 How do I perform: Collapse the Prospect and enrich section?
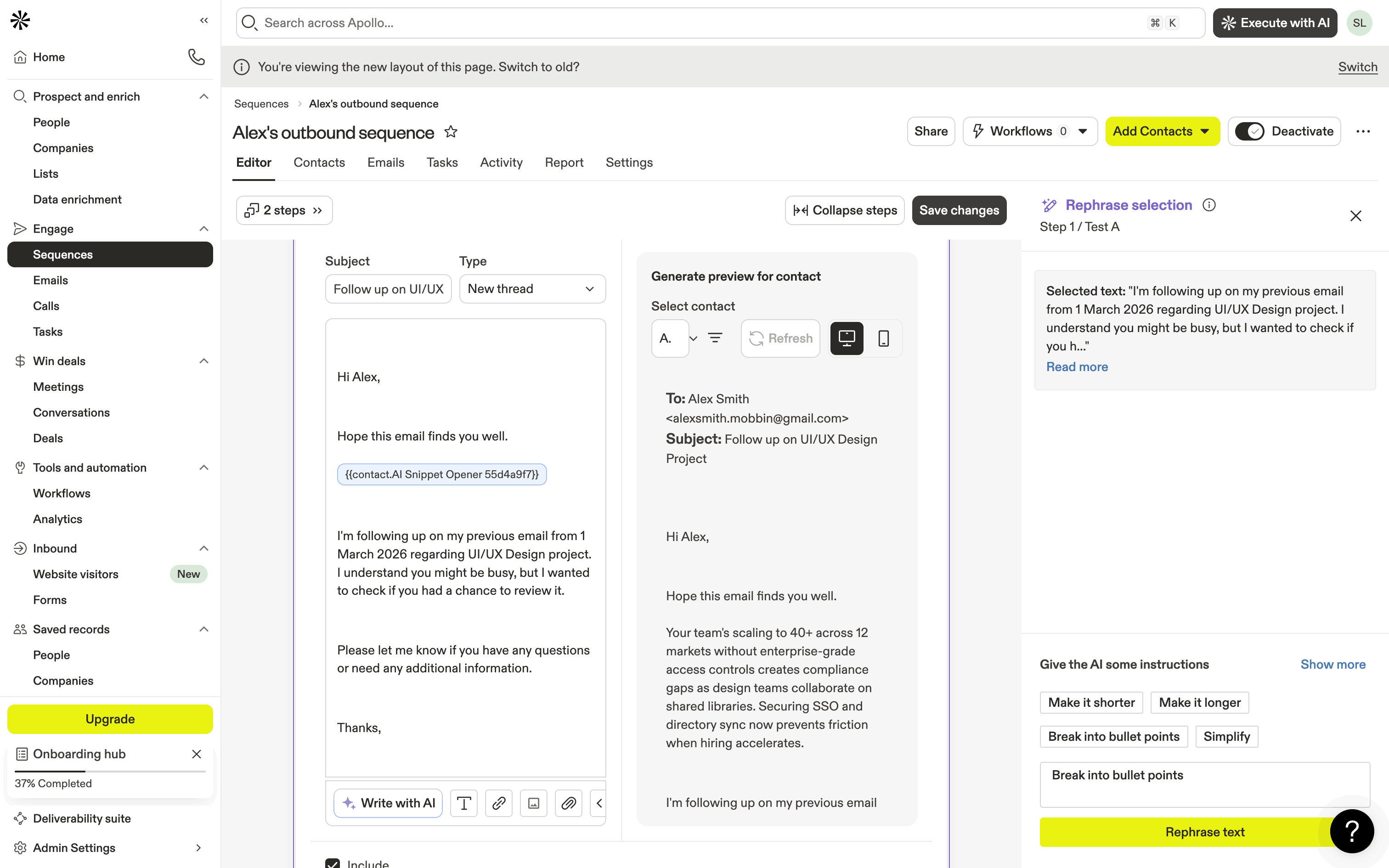(203, 96)
